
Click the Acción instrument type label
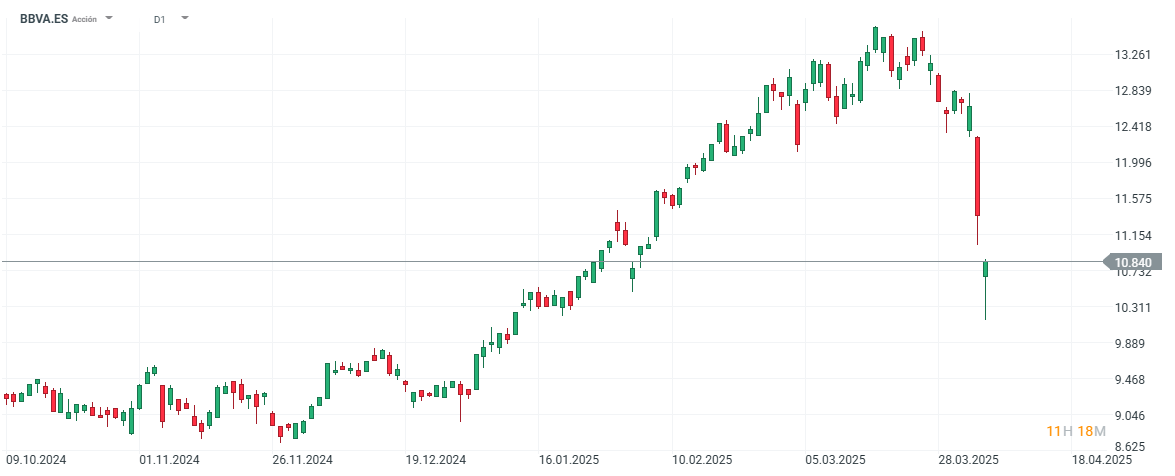click(85, 19)
